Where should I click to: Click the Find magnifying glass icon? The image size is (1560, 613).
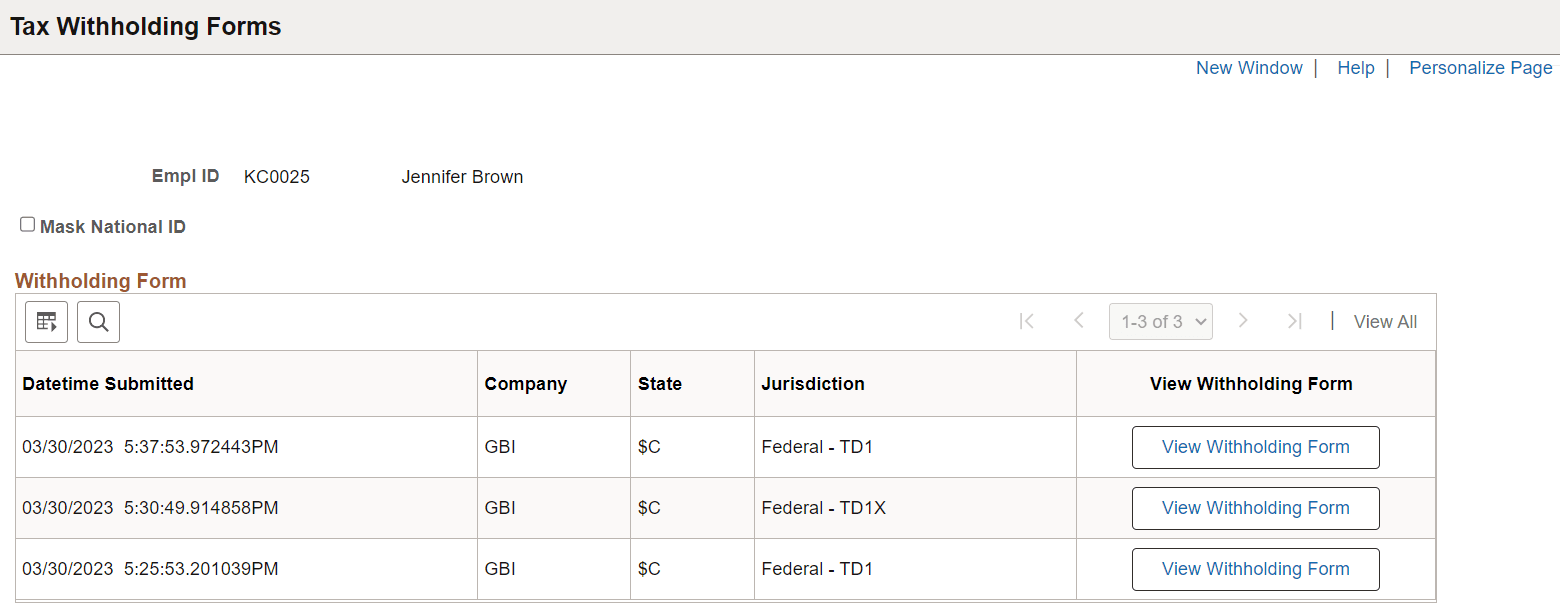(x=98, y=321)
